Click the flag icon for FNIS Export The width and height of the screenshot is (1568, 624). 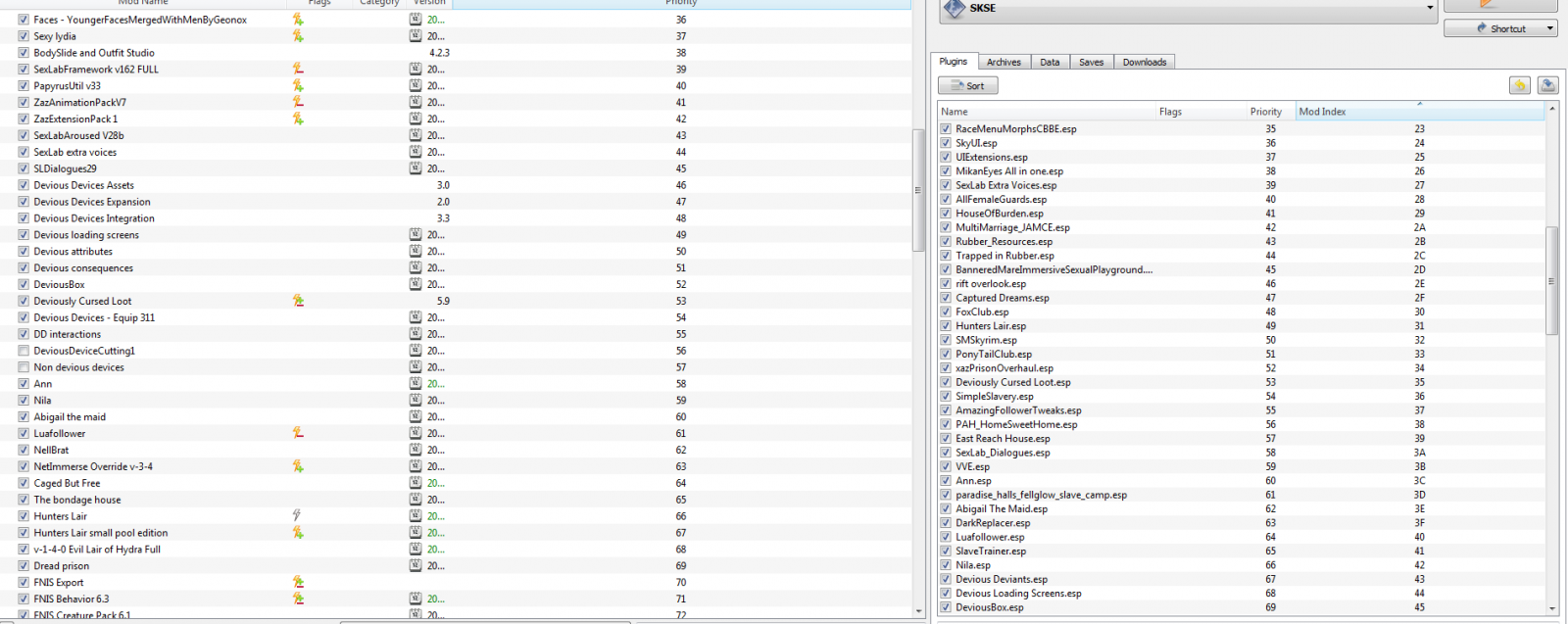pos(298,583)
